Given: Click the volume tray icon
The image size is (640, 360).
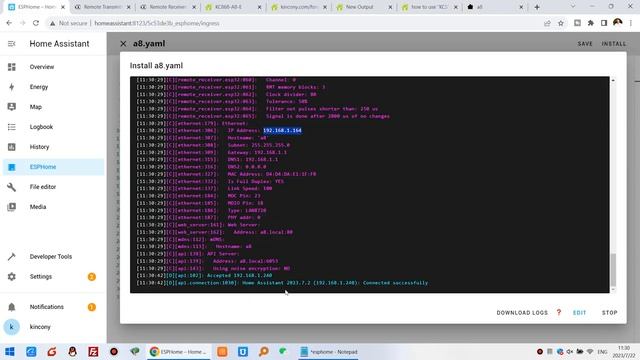Looking at the screenshot, I should [570, 351].
